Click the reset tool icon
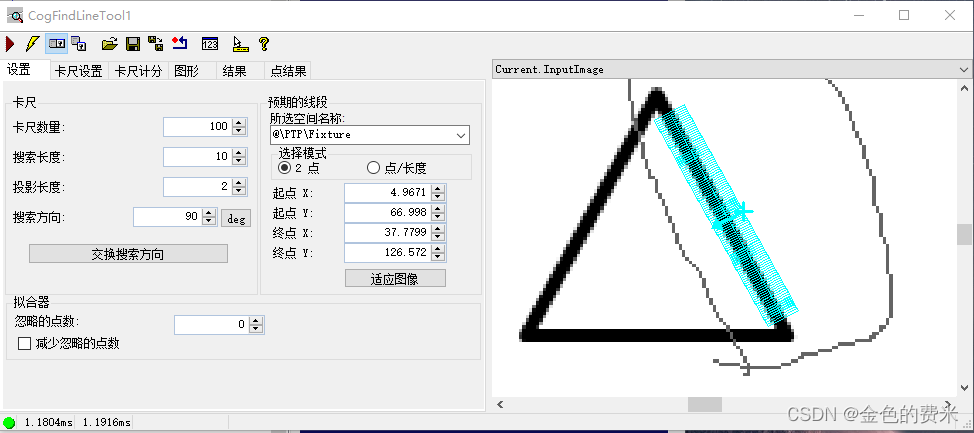Viewport: 974px width, 433px height. click(x=180, y=44)
